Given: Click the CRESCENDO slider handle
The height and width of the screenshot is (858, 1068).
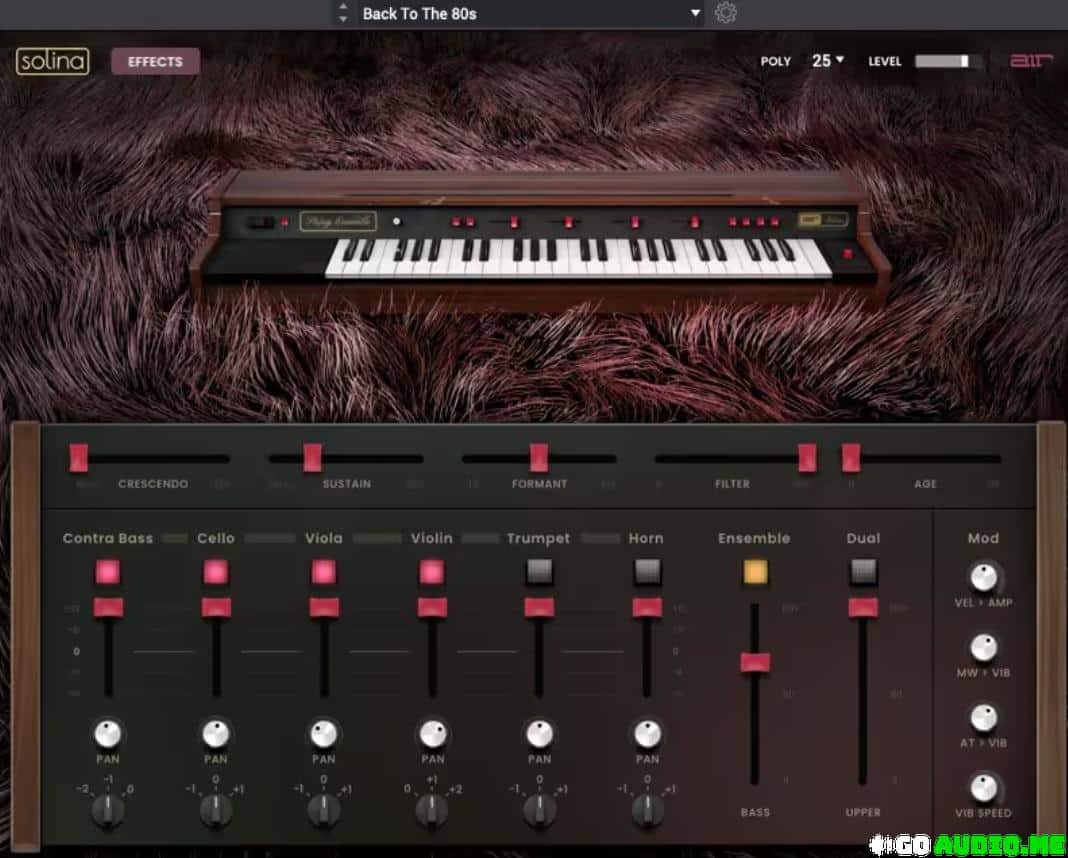Looking at the screenshot, I should tap(78, 458).
